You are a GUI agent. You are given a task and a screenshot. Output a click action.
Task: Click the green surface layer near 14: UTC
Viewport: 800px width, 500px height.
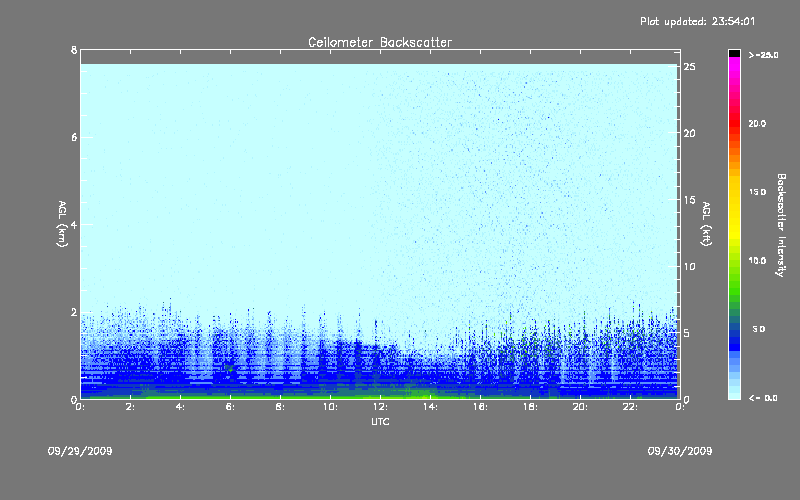[x=423, y=394]
